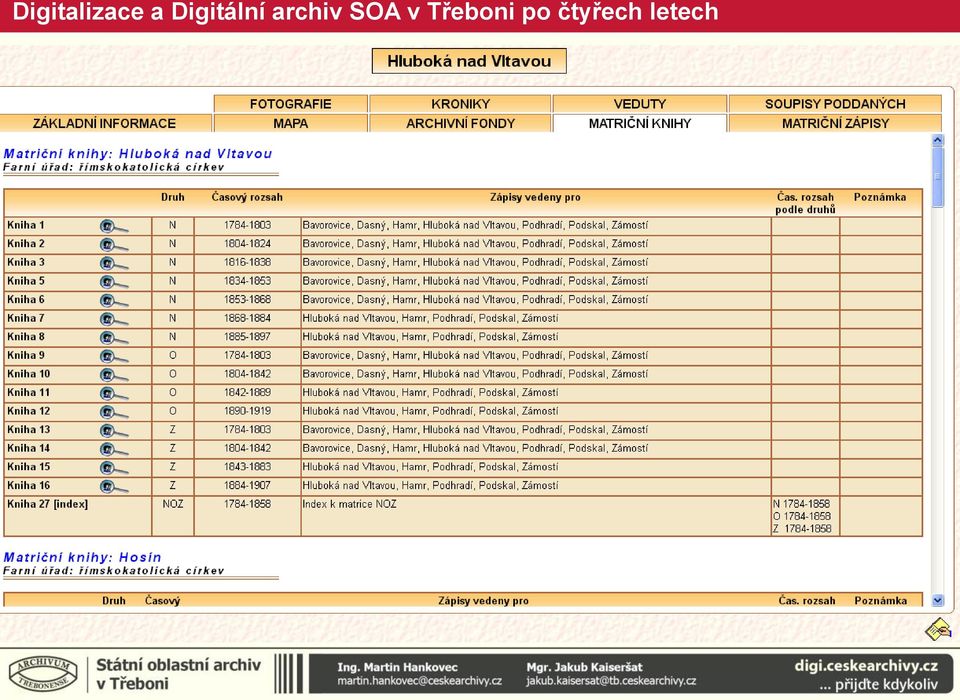This screenshot has width=960, height=700.
Task: Click the 'Časový rozsah' column header
Action: click(247, 197)
